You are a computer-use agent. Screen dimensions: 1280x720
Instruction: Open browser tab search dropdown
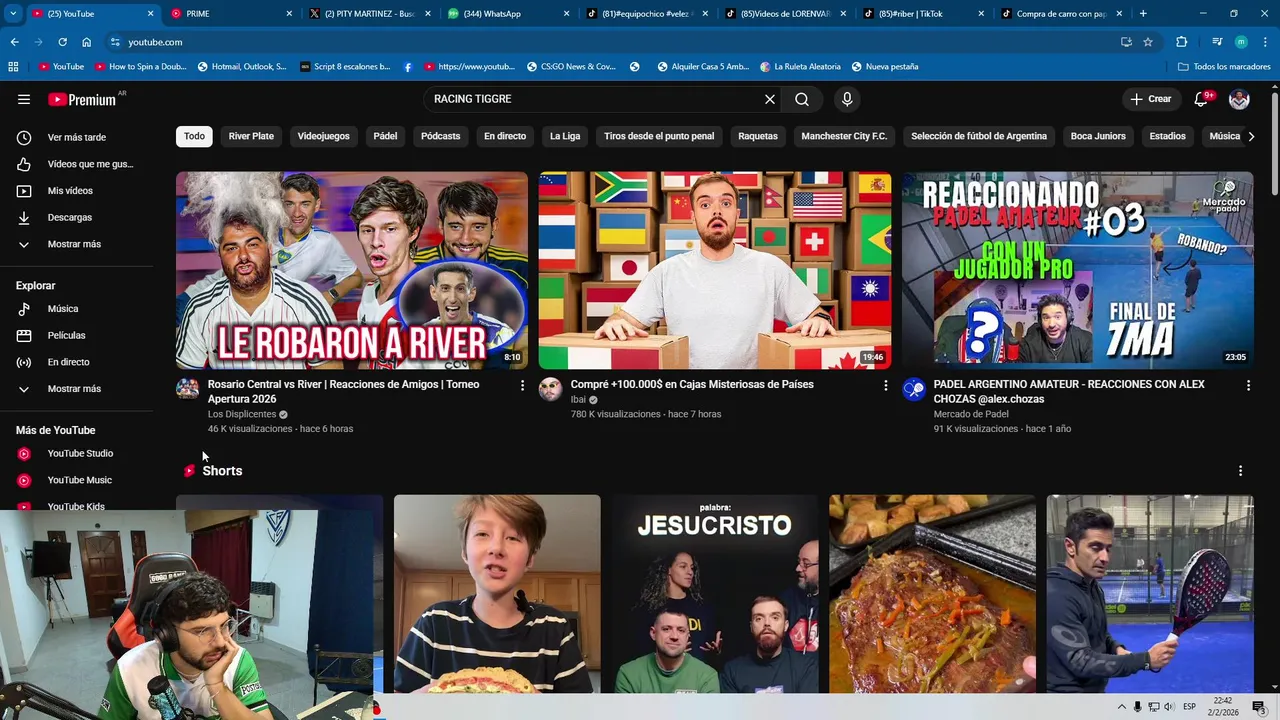(12, 14)
